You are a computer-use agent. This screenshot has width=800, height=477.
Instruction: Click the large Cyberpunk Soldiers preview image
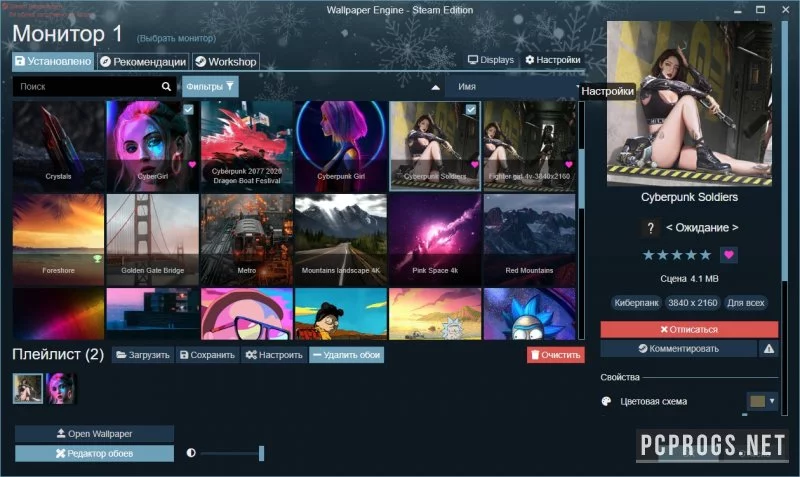click(689, 104)
